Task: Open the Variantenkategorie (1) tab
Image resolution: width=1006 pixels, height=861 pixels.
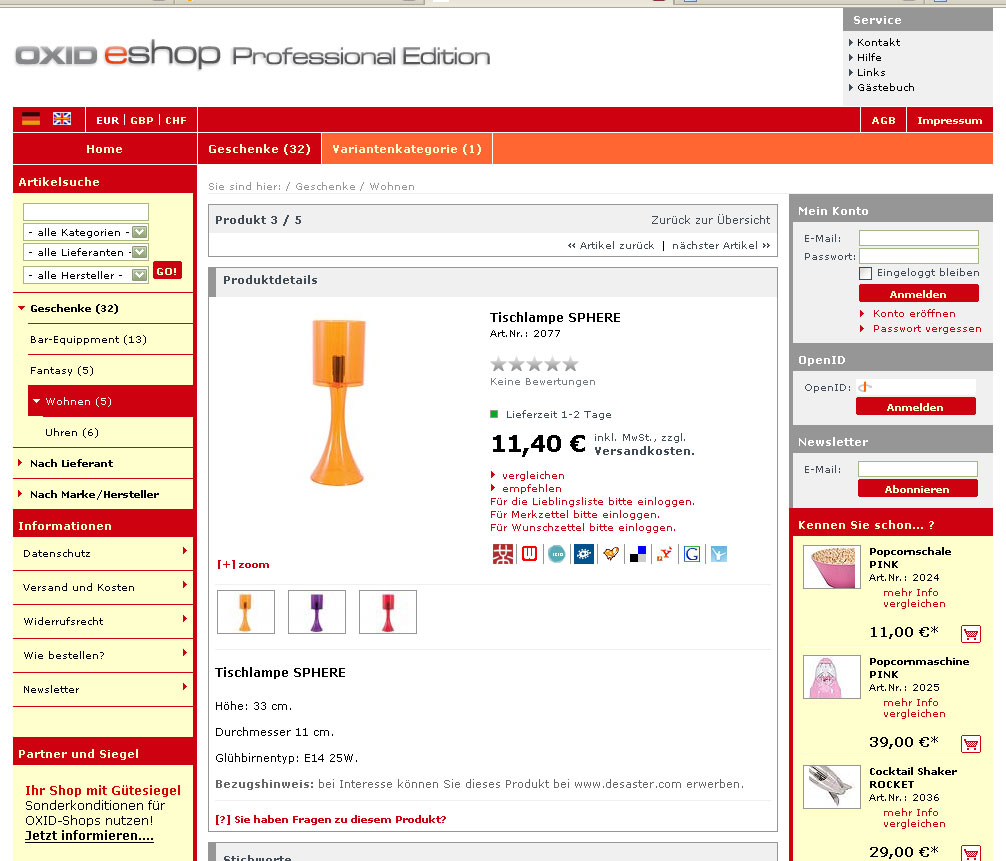Action: (x=407, y=149)
